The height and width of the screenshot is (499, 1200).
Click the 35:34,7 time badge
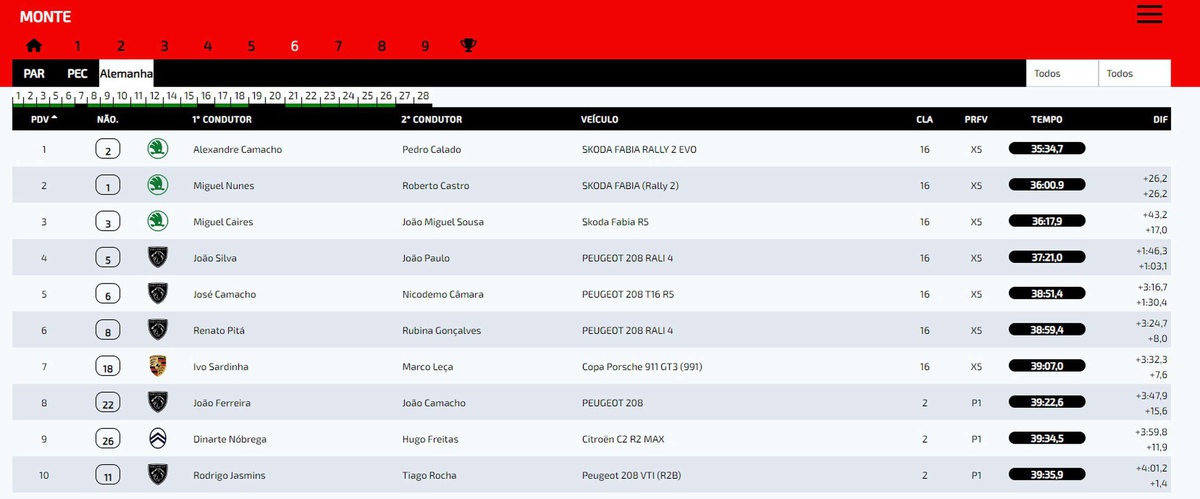[x=1046, y=149]
